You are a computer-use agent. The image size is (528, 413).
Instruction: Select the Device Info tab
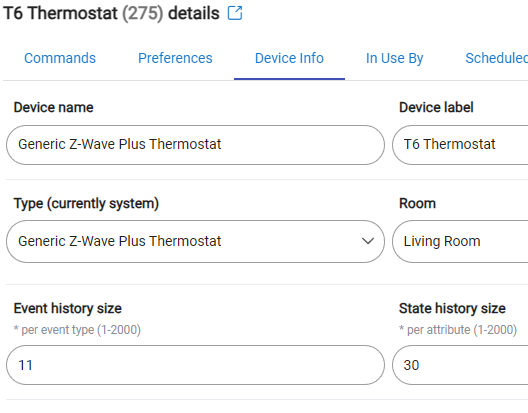(289, 58)
